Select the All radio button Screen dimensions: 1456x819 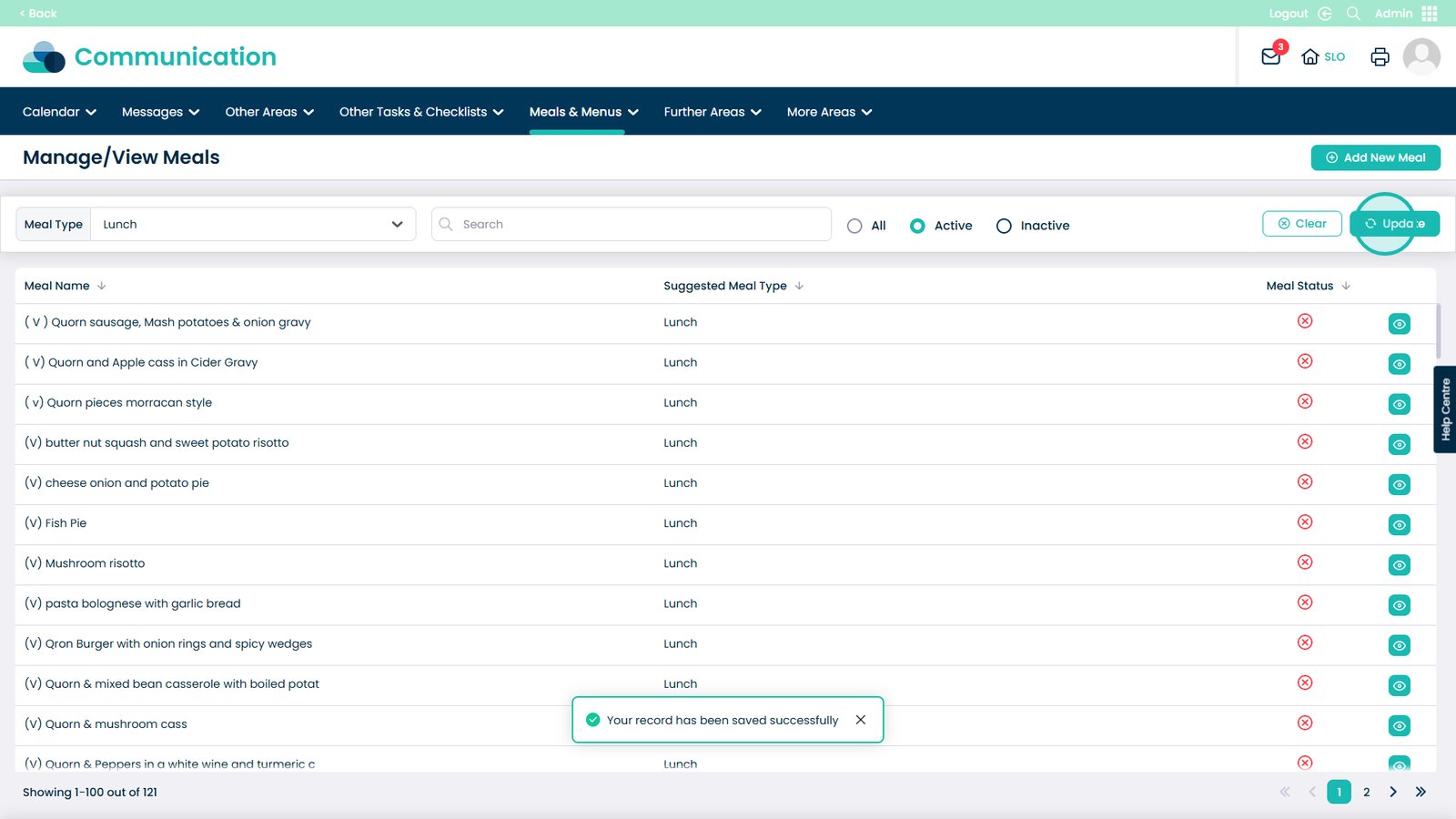854,226
